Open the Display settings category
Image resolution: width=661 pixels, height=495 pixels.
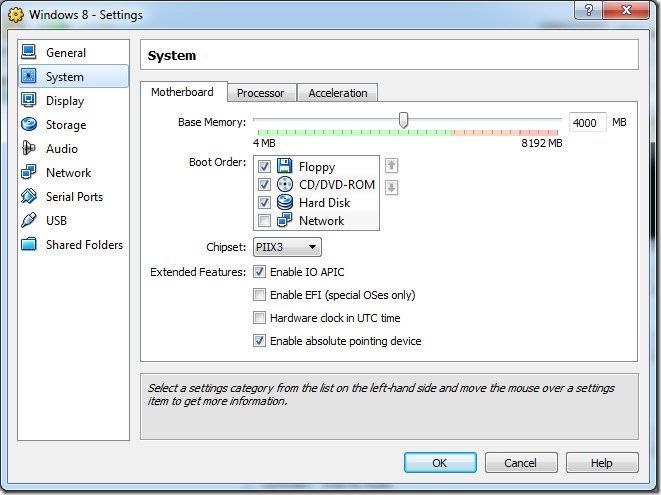(73, 100)
